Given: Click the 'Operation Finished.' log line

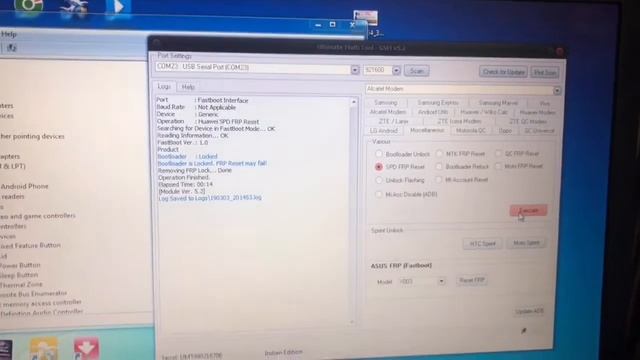Looking at the screenshot, I should click(184, 178).
